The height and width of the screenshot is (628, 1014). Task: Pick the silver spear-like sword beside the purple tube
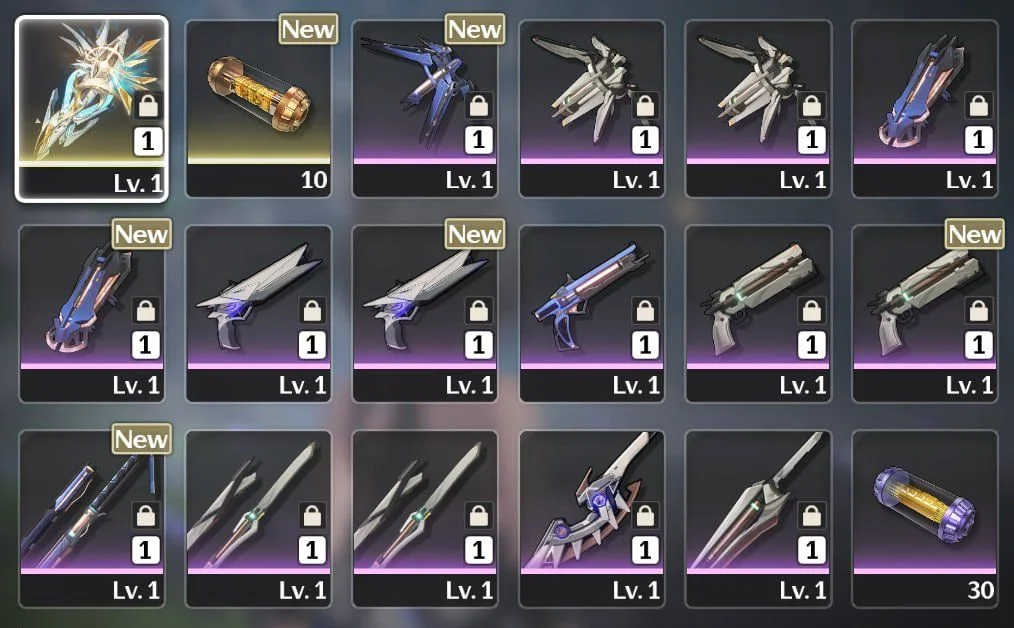[758, 519]
